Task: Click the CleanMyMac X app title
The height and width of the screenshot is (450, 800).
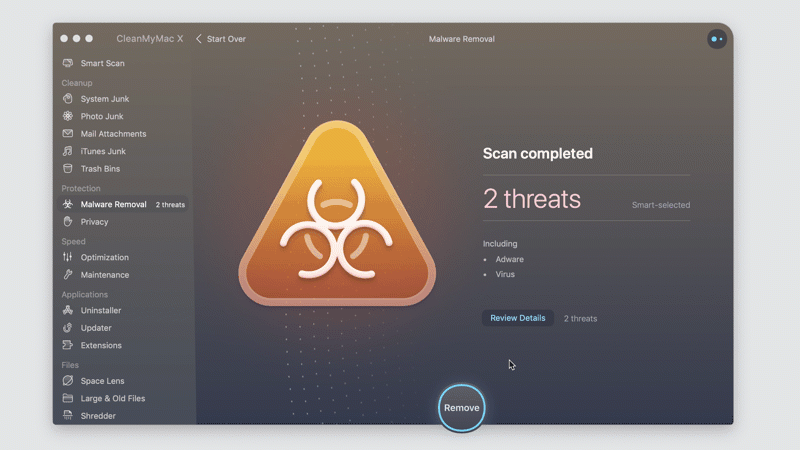Action: click(149, 39)
